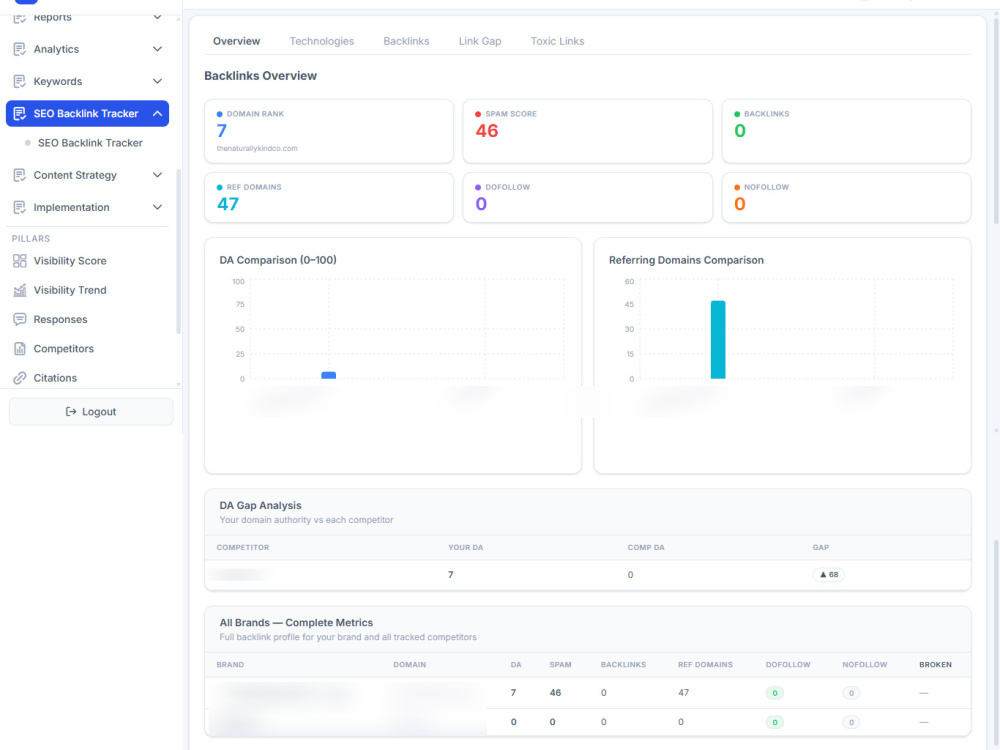This screenshot has height=750, width=1000.
Task: Click the Content Strategy sidebar icon
Action: 20,175
